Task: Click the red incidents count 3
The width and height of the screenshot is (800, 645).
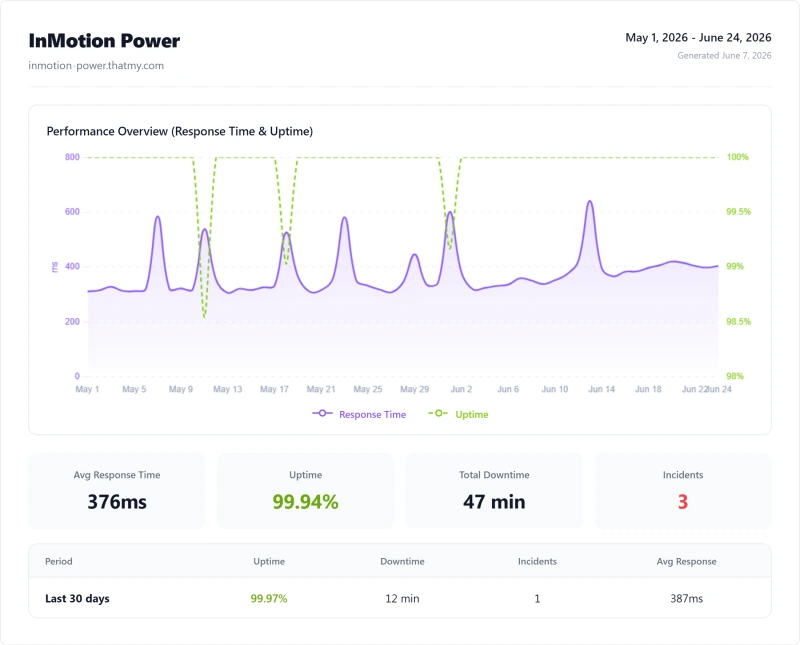Action: tap(683, 502)
